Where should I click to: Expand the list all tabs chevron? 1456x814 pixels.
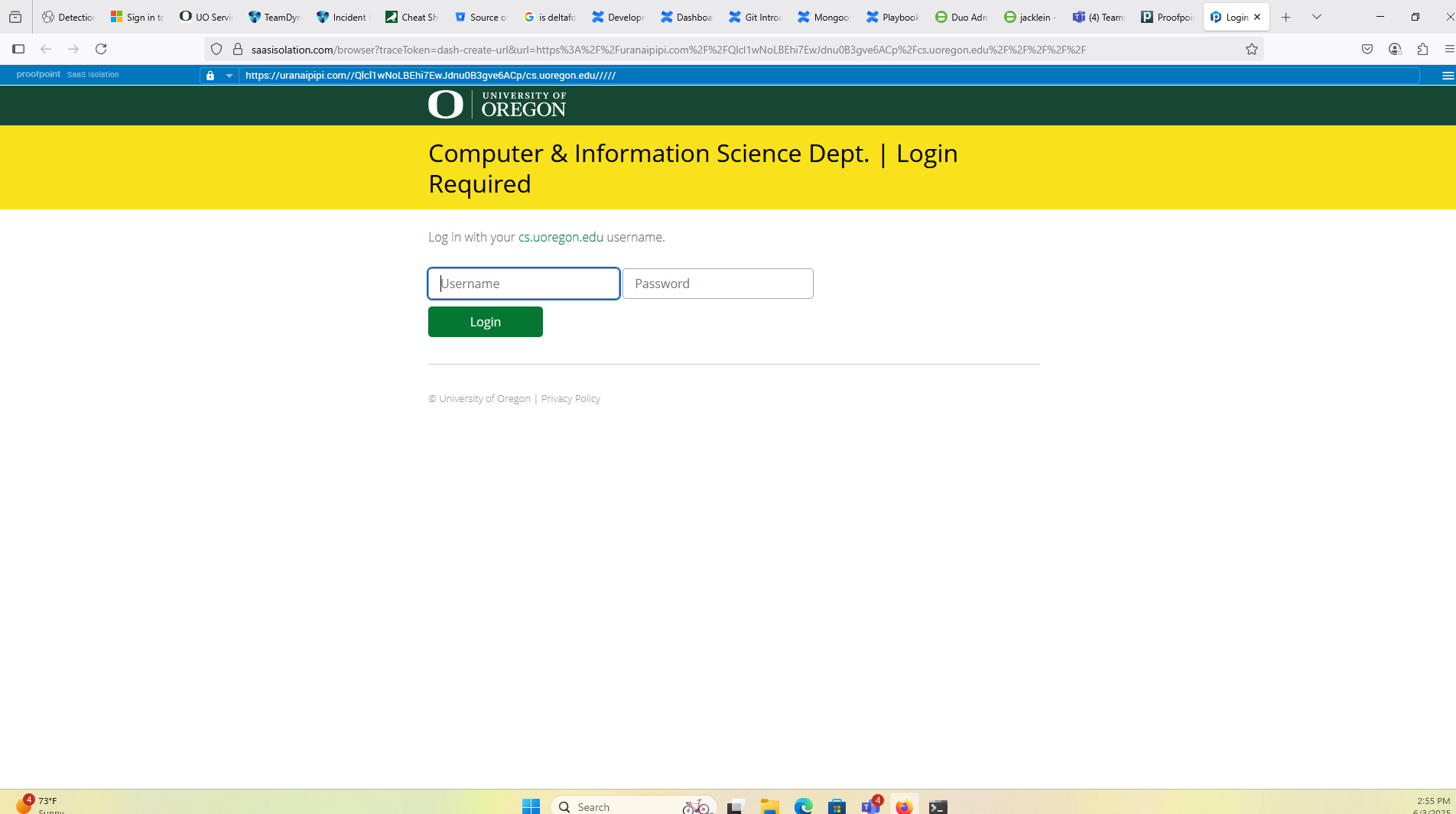1317,17
